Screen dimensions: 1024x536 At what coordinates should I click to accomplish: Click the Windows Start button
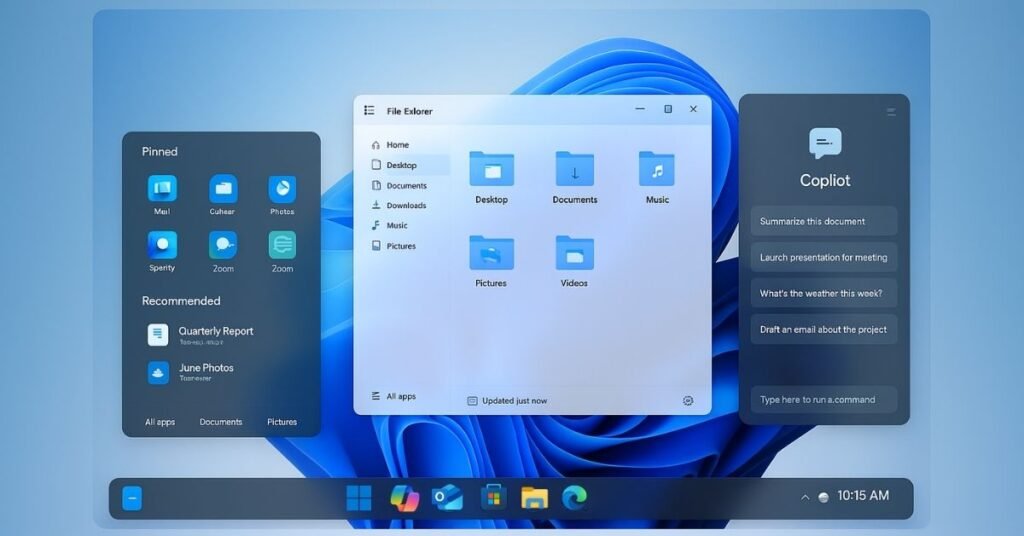(358, 497)
